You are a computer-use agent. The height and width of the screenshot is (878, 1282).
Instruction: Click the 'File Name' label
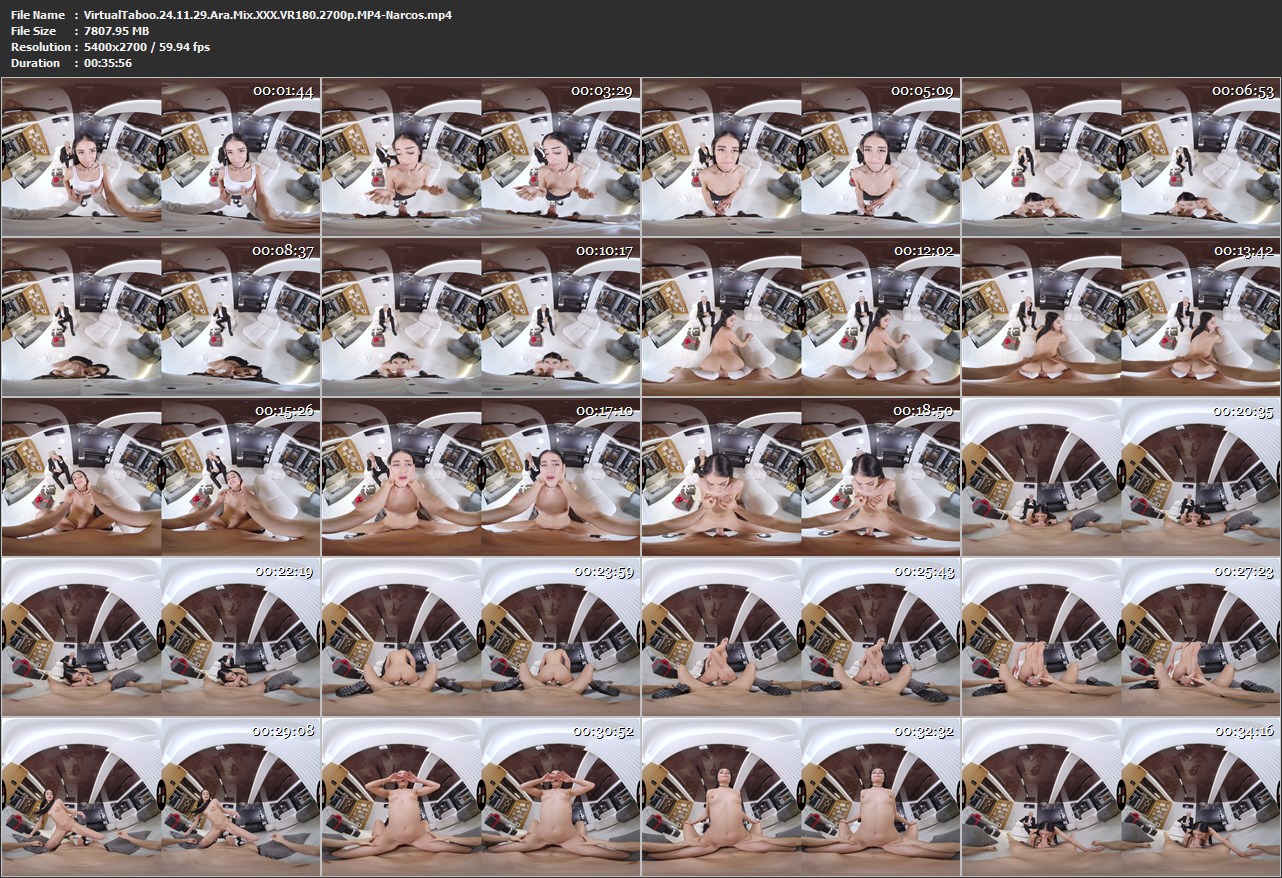click(38, 15)
